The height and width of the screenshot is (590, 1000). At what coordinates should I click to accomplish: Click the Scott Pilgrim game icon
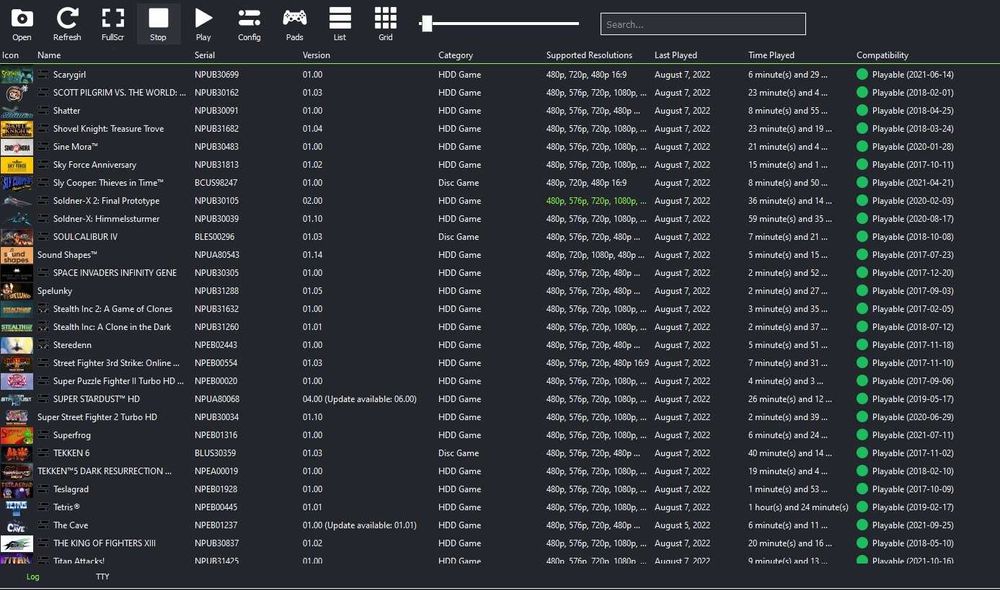tap(17, 92)
